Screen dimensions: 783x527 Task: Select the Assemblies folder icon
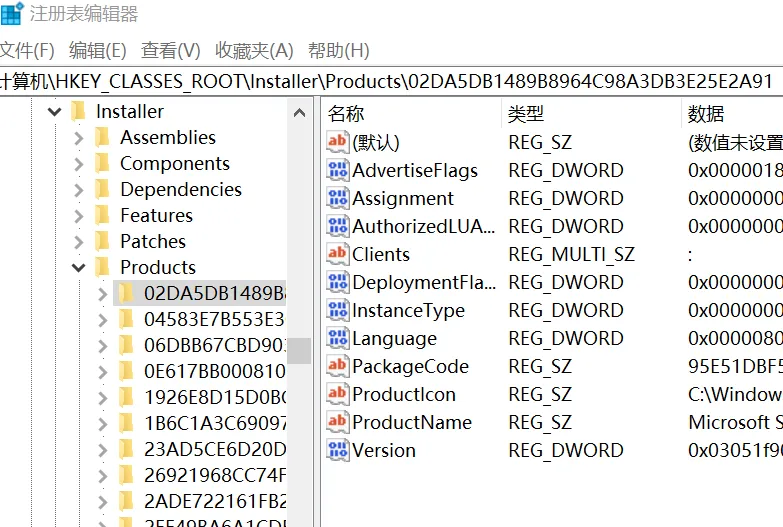click(x=102, y=137)
